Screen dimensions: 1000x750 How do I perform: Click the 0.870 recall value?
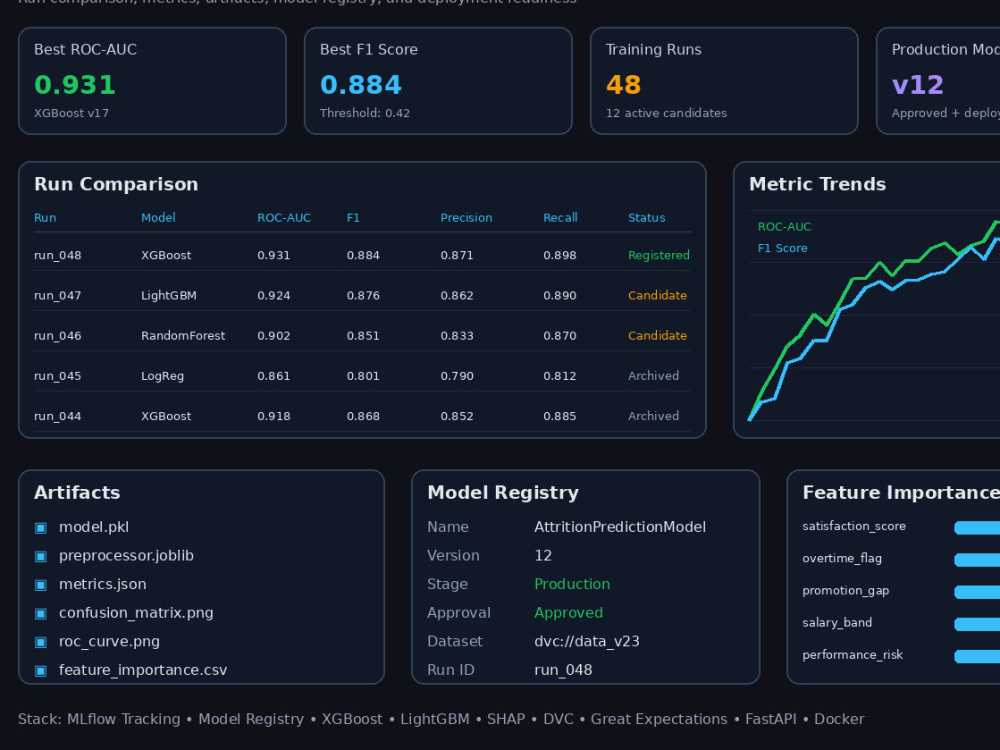point(560,335)
